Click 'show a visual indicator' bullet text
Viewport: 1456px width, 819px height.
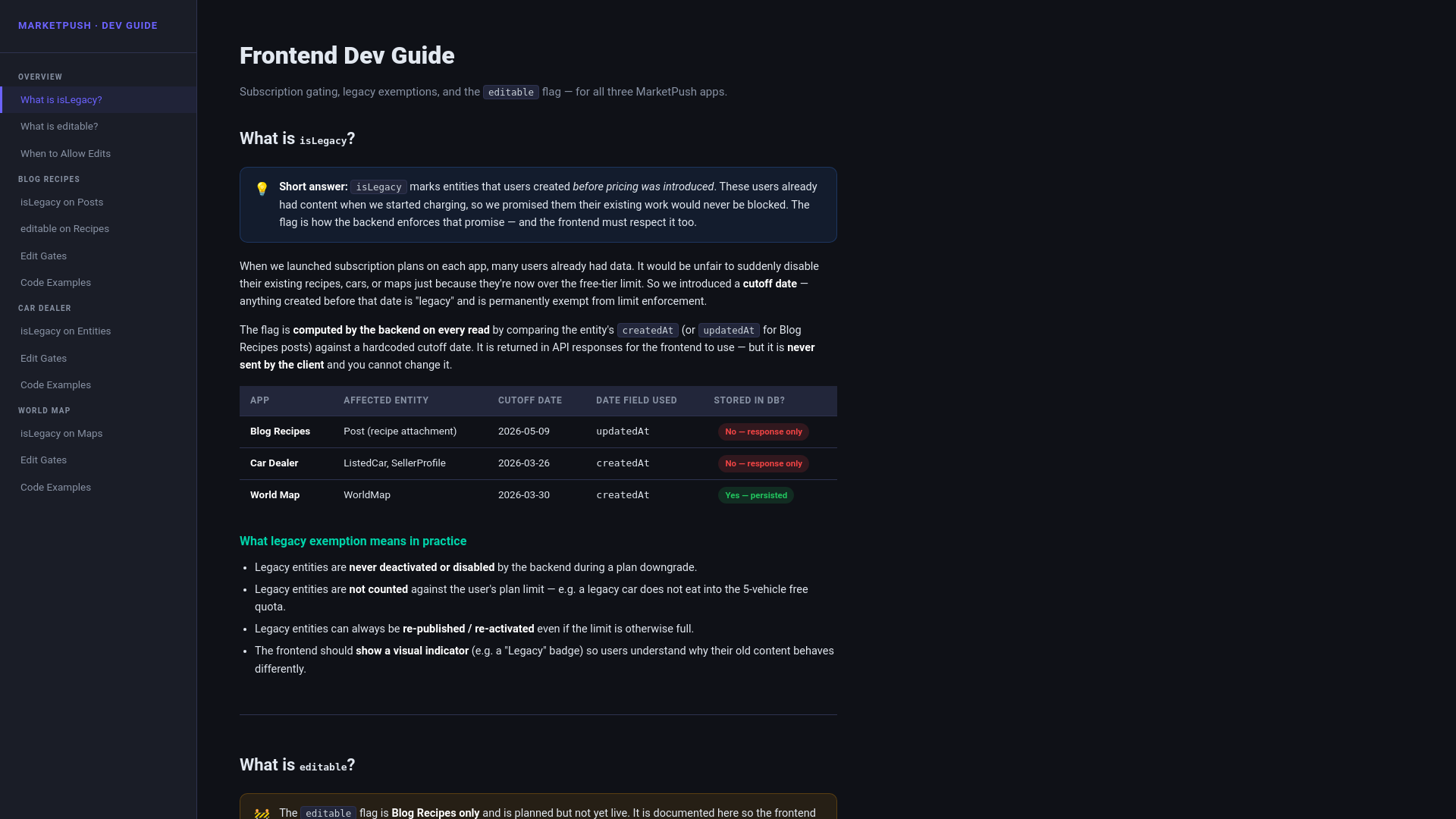[412, 651]
